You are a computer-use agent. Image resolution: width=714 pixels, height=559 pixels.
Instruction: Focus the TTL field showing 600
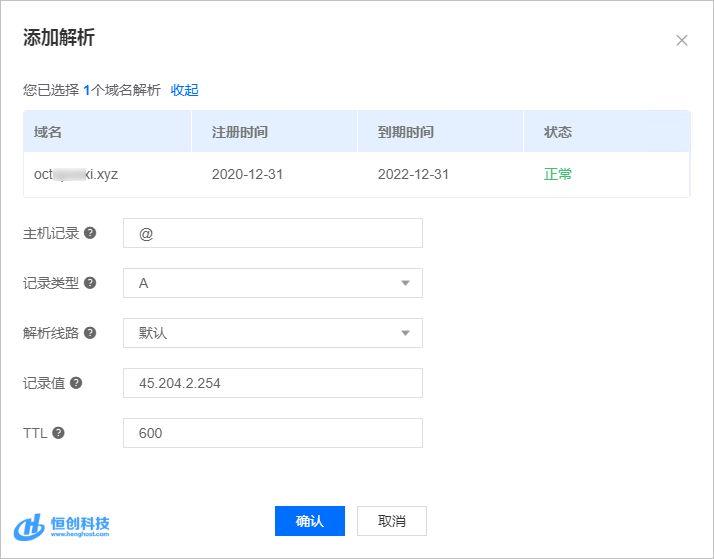[273, 433]
